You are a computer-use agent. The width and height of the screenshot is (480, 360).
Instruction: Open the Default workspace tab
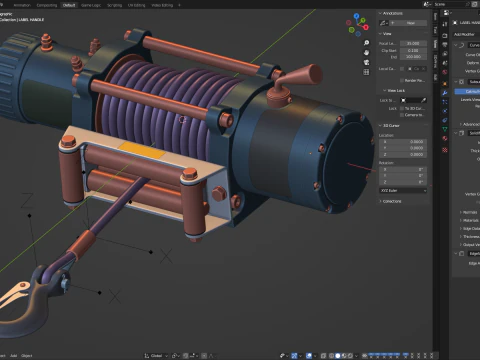coord(69,5)
